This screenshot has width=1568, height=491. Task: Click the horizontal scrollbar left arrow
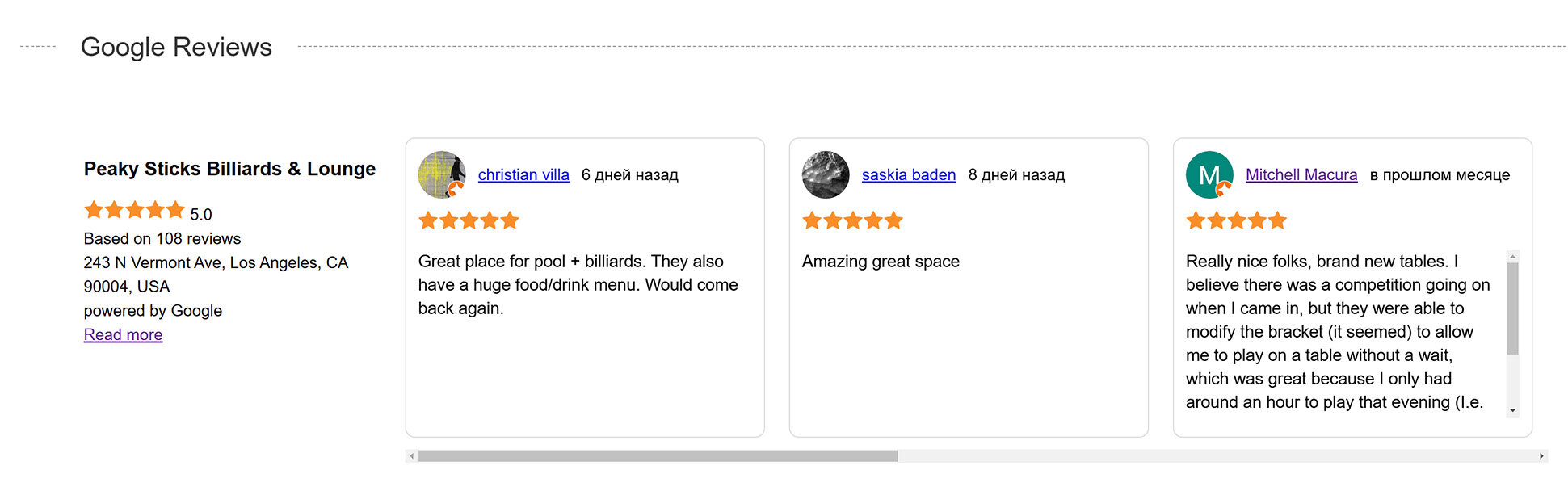pos(412,456)
